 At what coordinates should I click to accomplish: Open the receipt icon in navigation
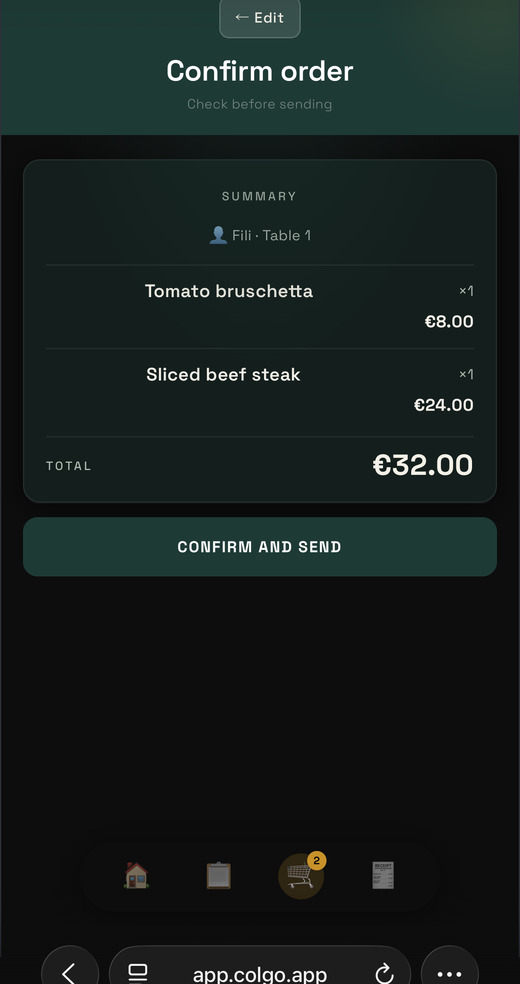coord(383,875)
